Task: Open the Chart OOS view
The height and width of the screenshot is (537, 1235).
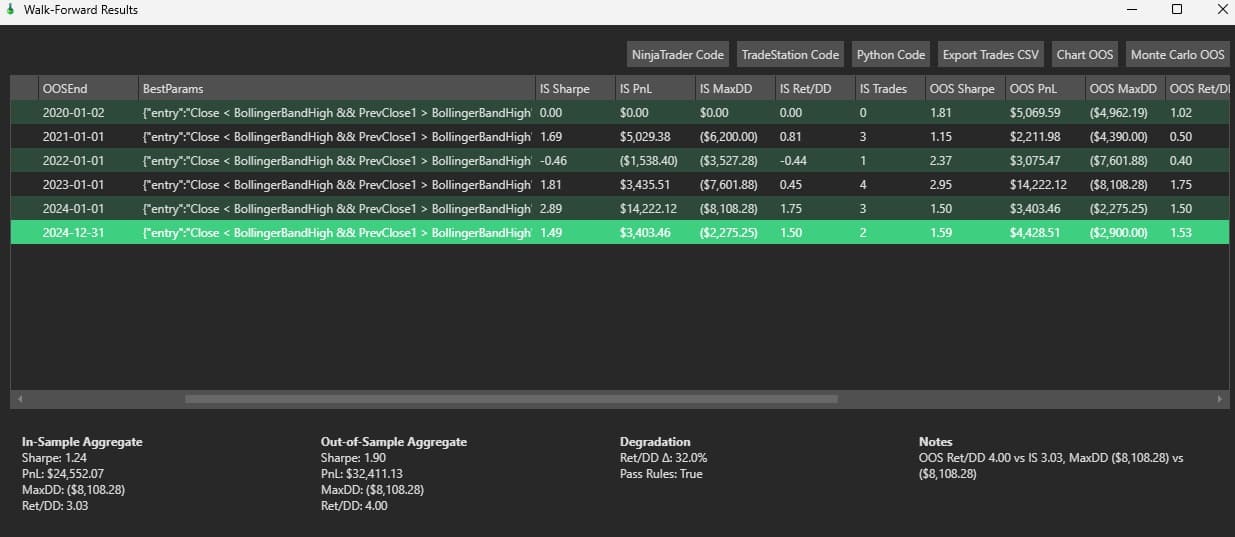Action: click(1085, 54)
